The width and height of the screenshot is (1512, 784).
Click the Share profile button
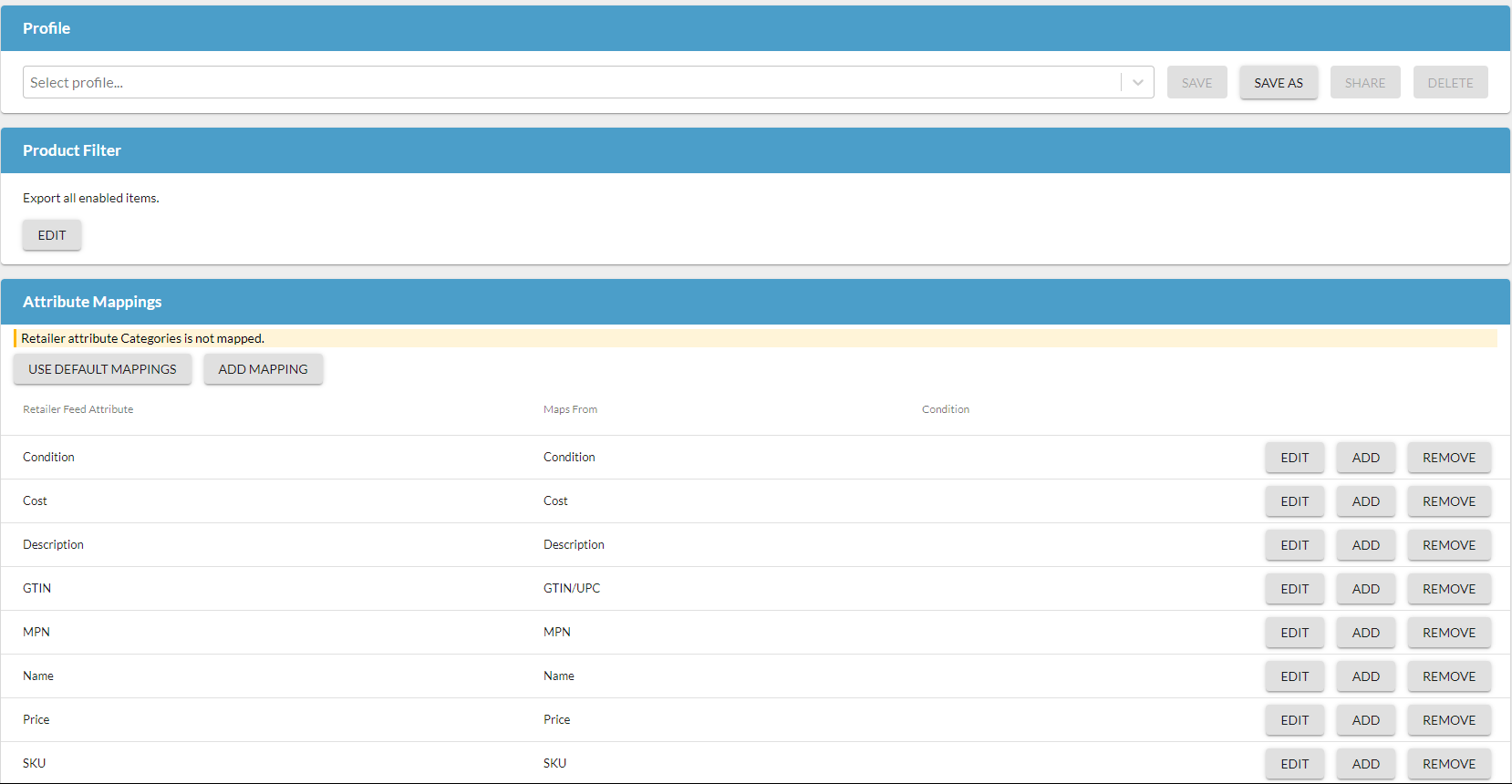1364,82
